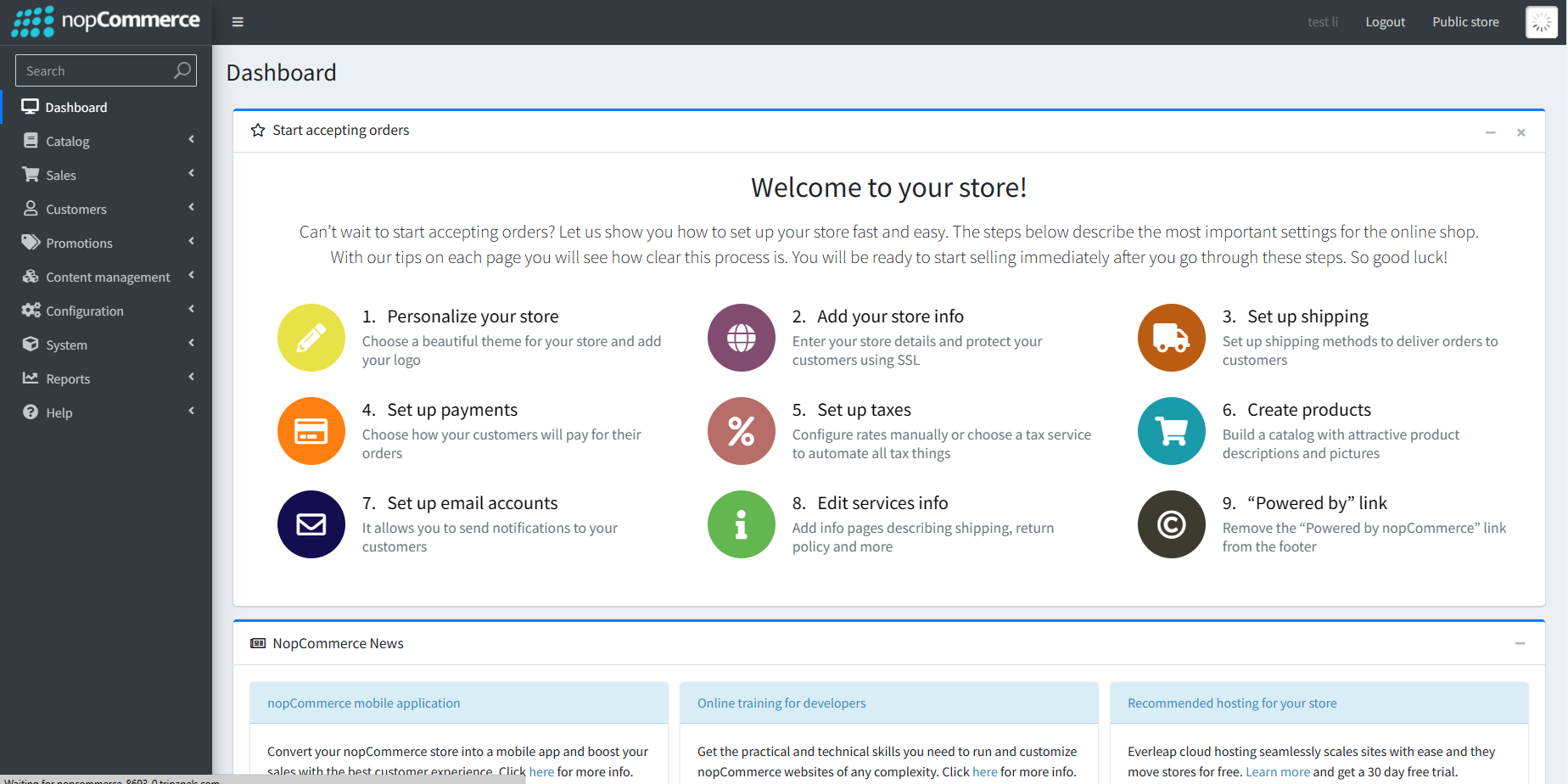
Task: Click the Logout link
Action: coord(1386,22)
